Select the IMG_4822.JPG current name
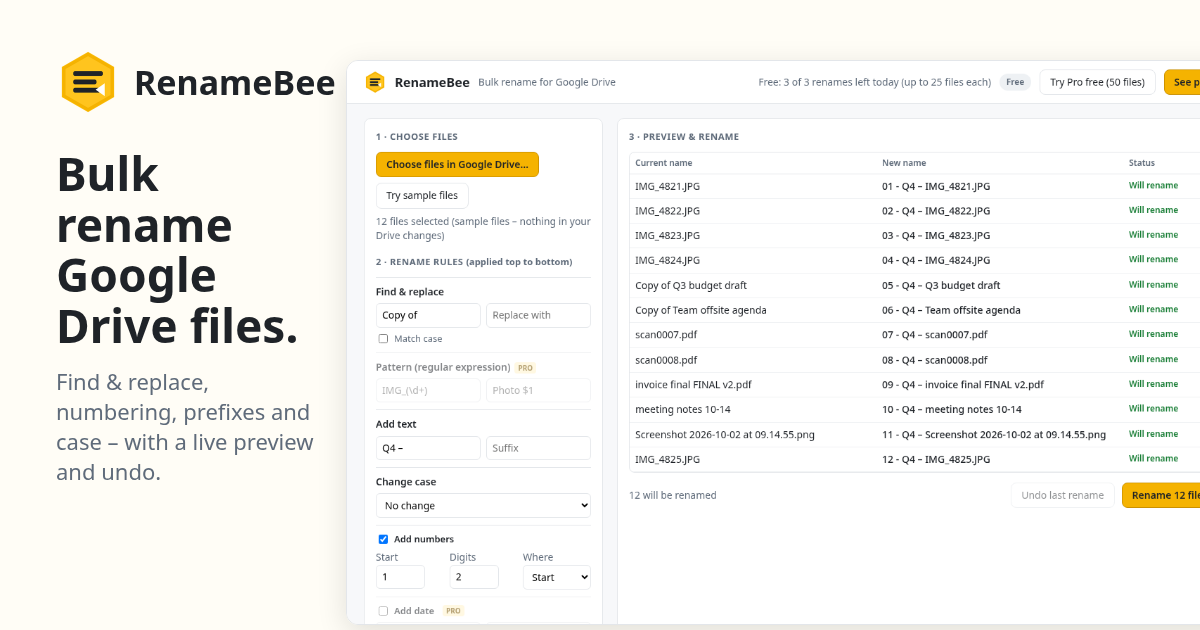 point(667,211)
